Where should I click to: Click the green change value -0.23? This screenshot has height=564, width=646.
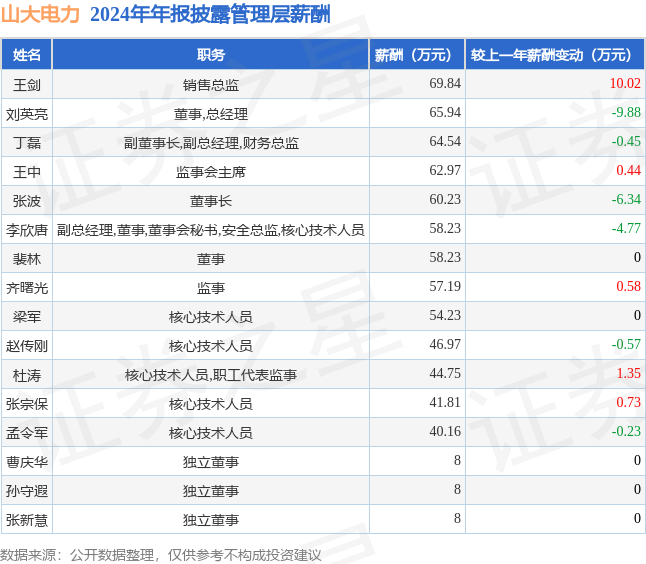click(x=626, y=431)
